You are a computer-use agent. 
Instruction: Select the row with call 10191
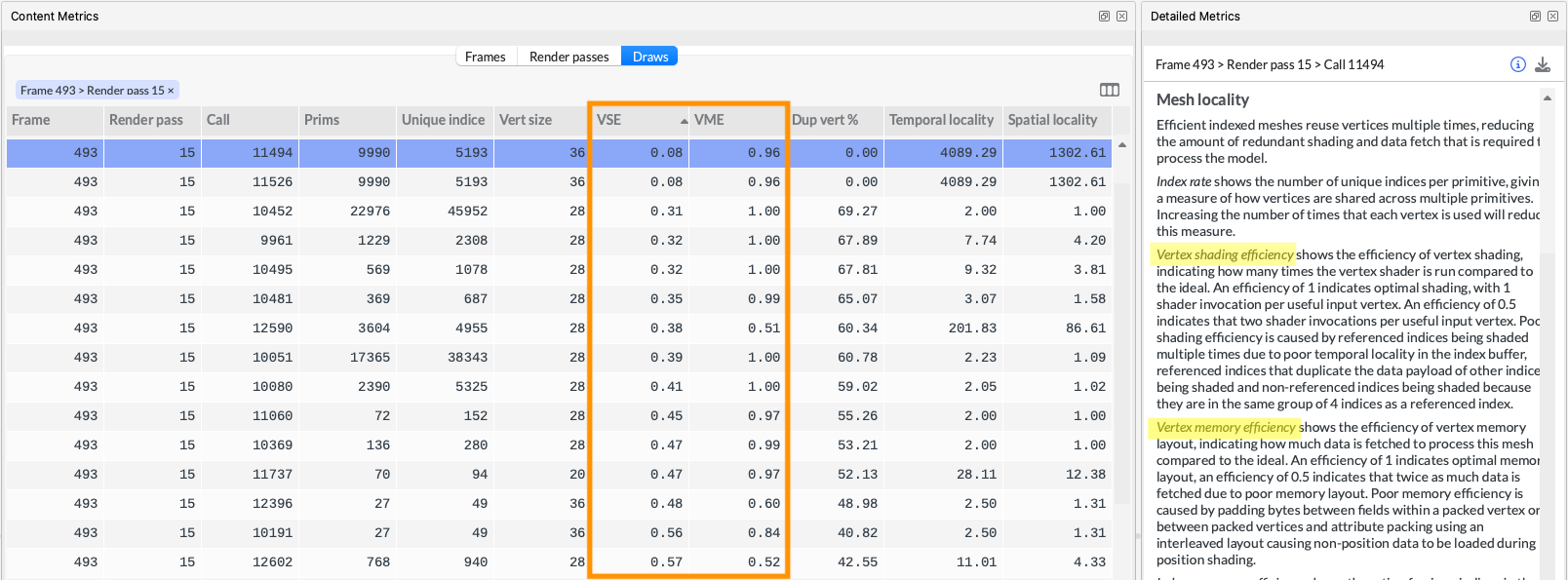point(559,532)
